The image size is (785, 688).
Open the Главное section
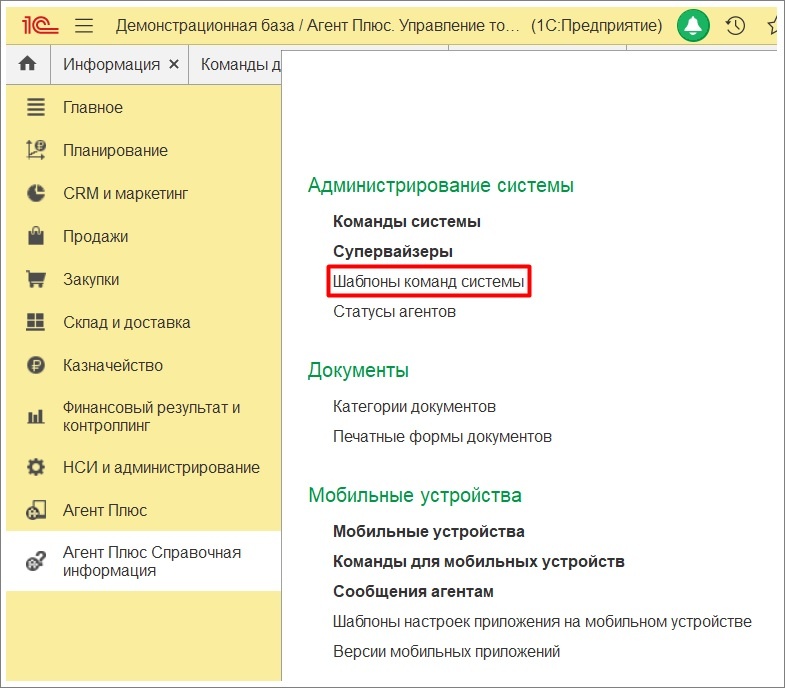[x=143, y=107]
